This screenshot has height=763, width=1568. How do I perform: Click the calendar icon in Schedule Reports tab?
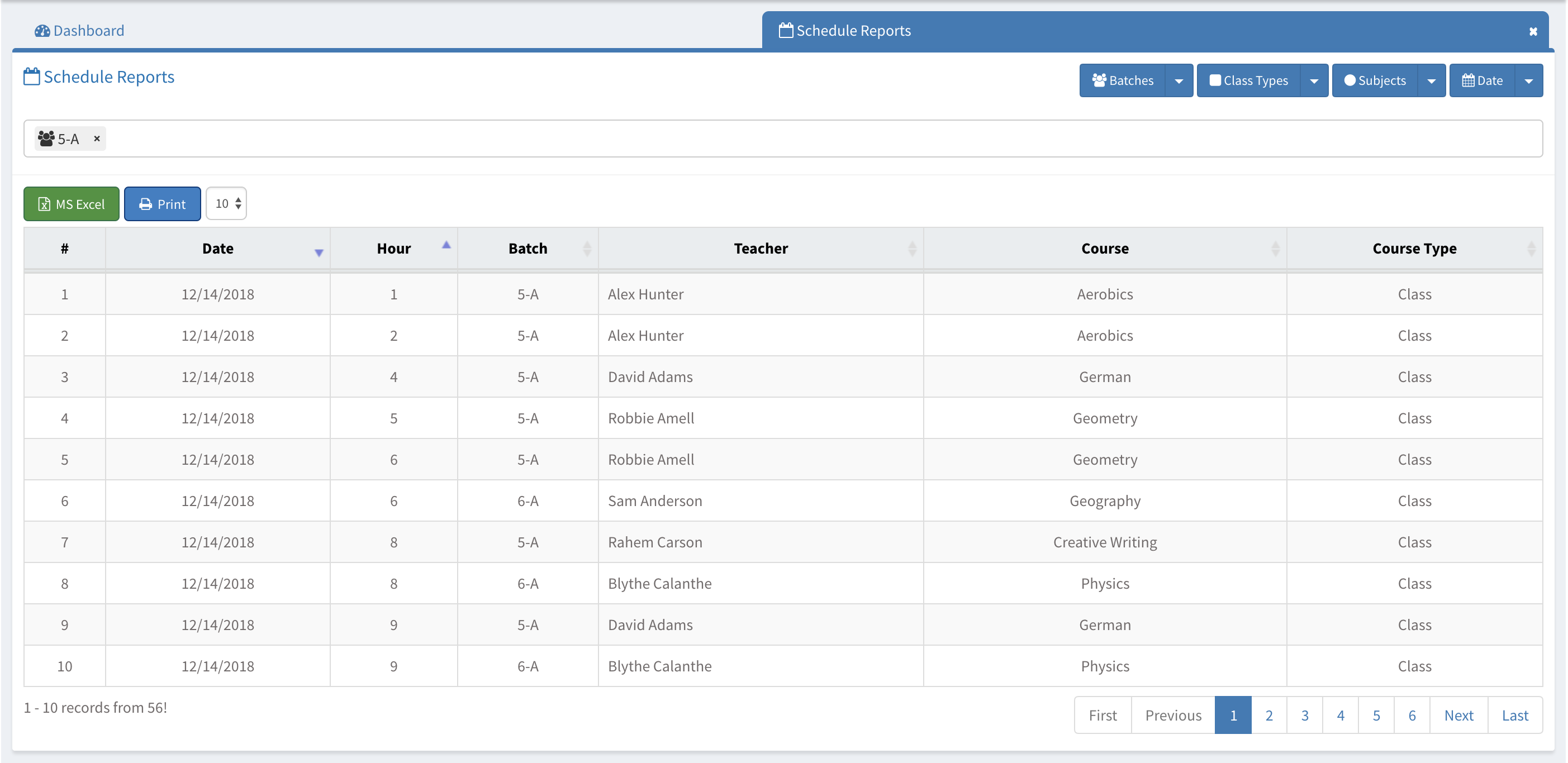[x=786, y=30]
